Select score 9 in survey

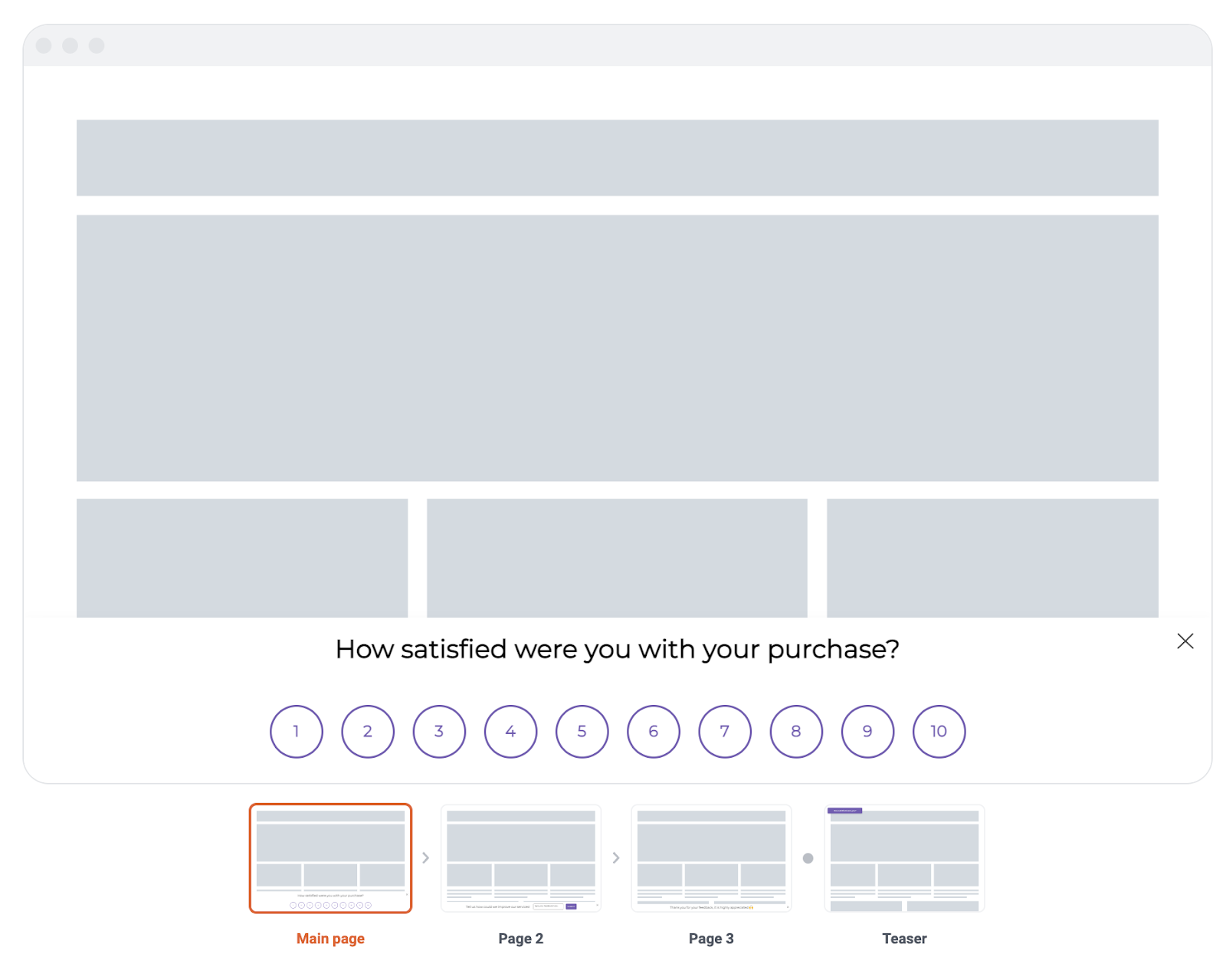[x=867, y=731]
